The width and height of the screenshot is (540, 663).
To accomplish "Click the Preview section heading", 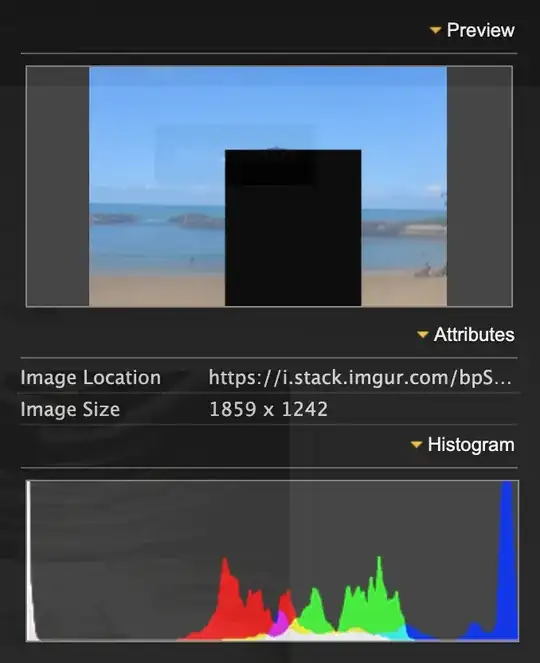I will [x=480, y=30].
